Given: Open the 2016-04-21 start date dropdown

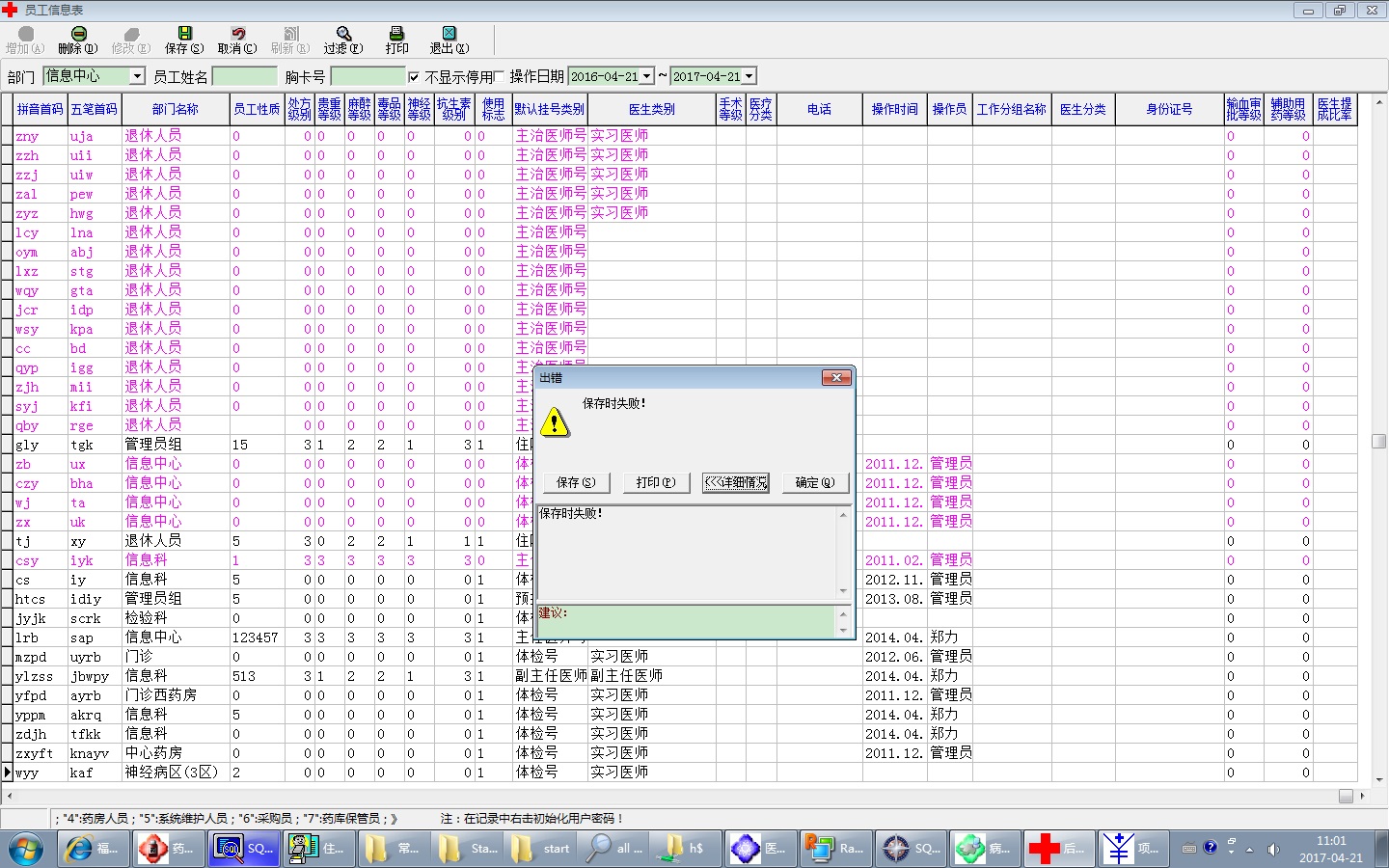Looking at the screenshot, I should coord(647,76).
